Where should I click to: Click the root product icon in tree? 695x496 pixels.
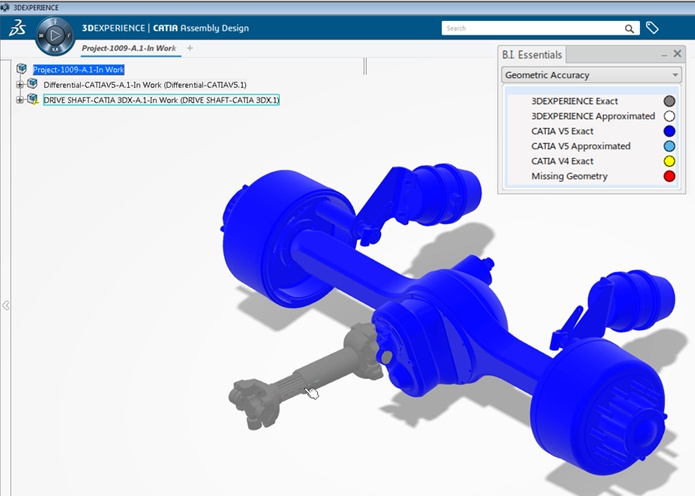22,69
